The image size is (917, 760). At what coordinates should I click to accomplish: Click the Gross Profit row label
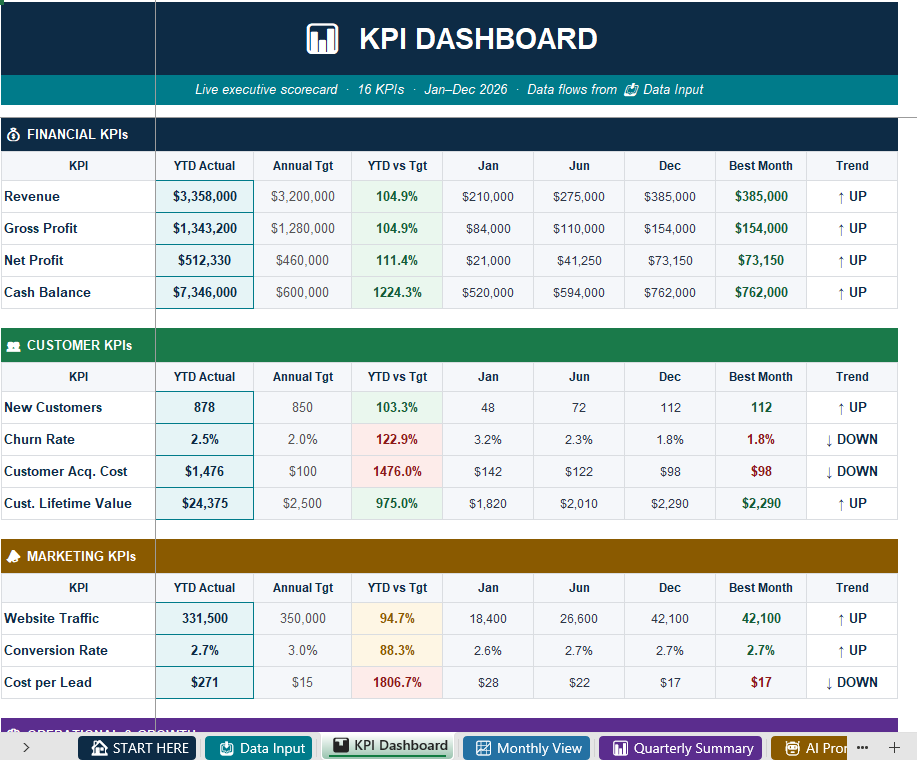click(x=78, y=229)
